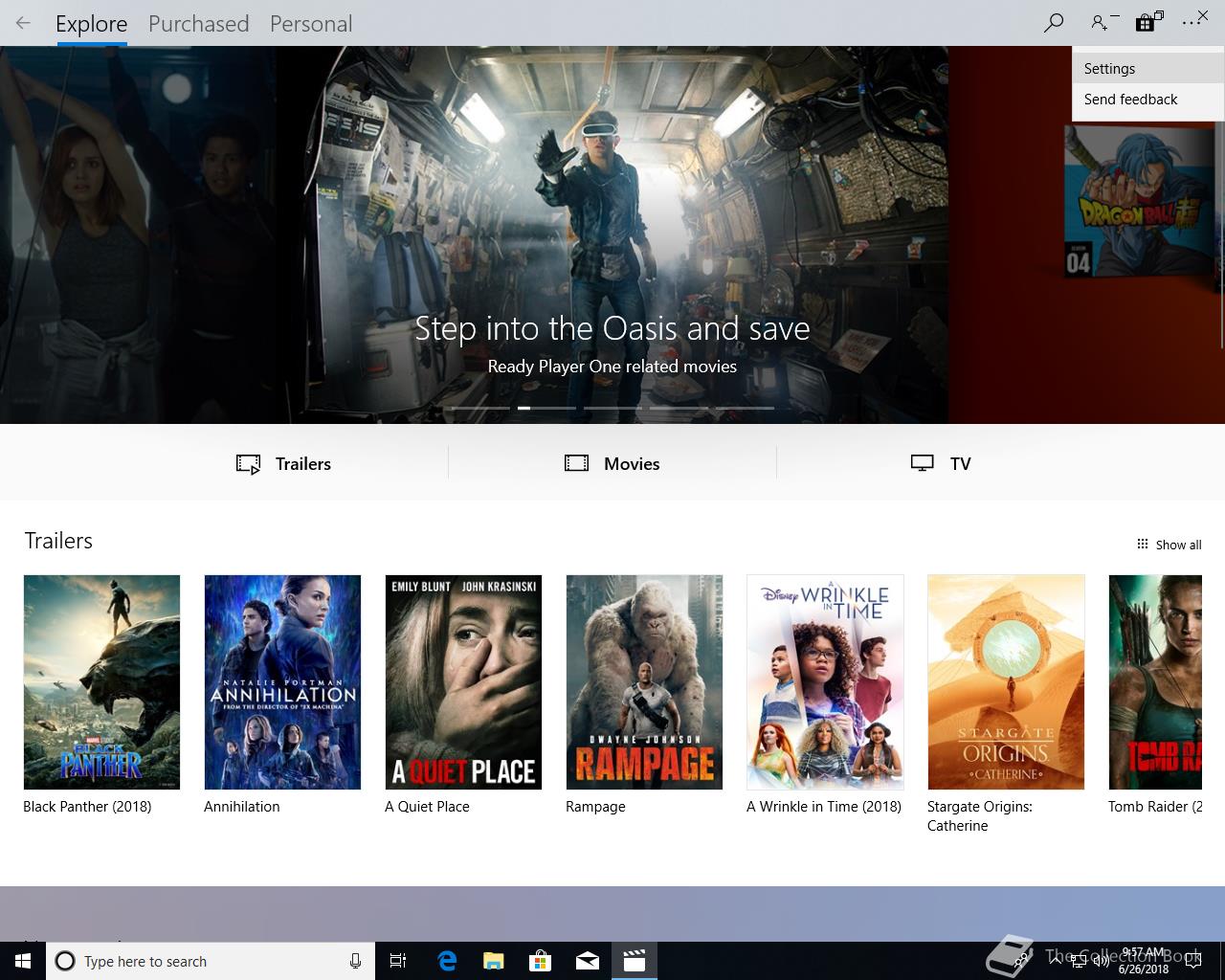Open Annihilation trailer poster
The width and height of the screenshot is (1225, 980).
click(282, 682)
